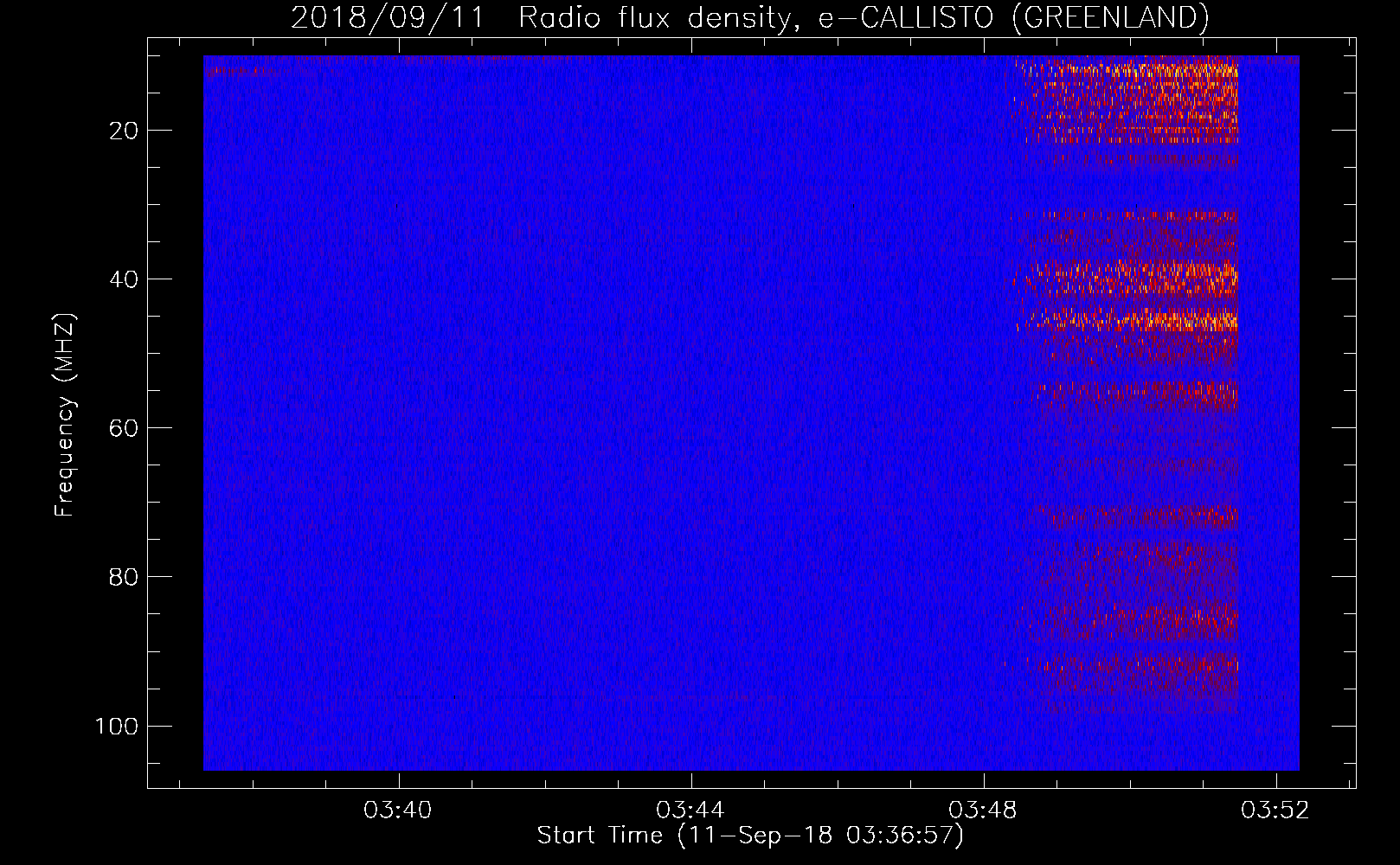Click the date "2018/09/11" in the title
Image resolution: width=1400 pixels, height=865 pixels.
point(387,17)
